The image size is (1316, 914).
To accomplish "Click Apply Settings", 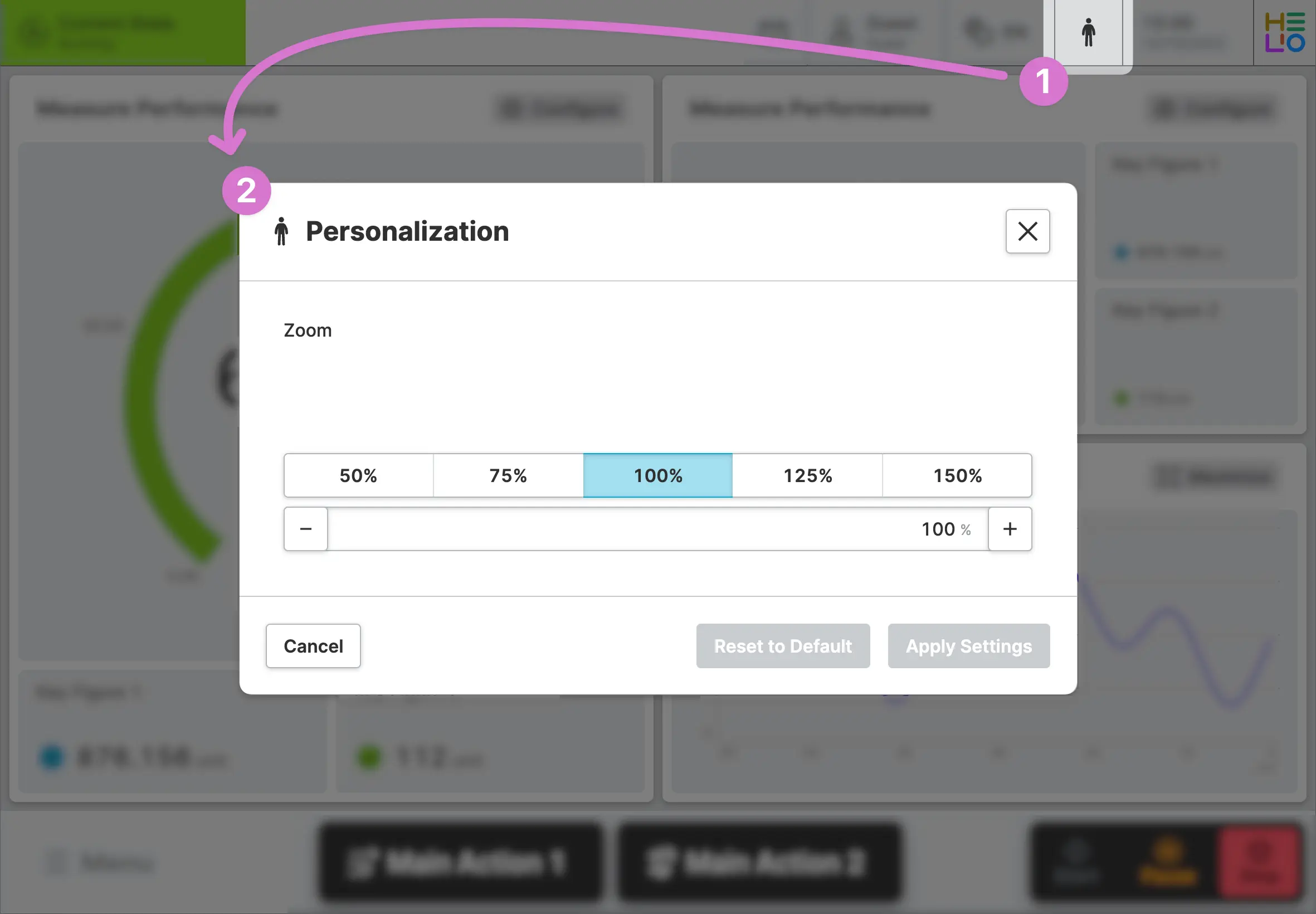I will tap(968, 646).
